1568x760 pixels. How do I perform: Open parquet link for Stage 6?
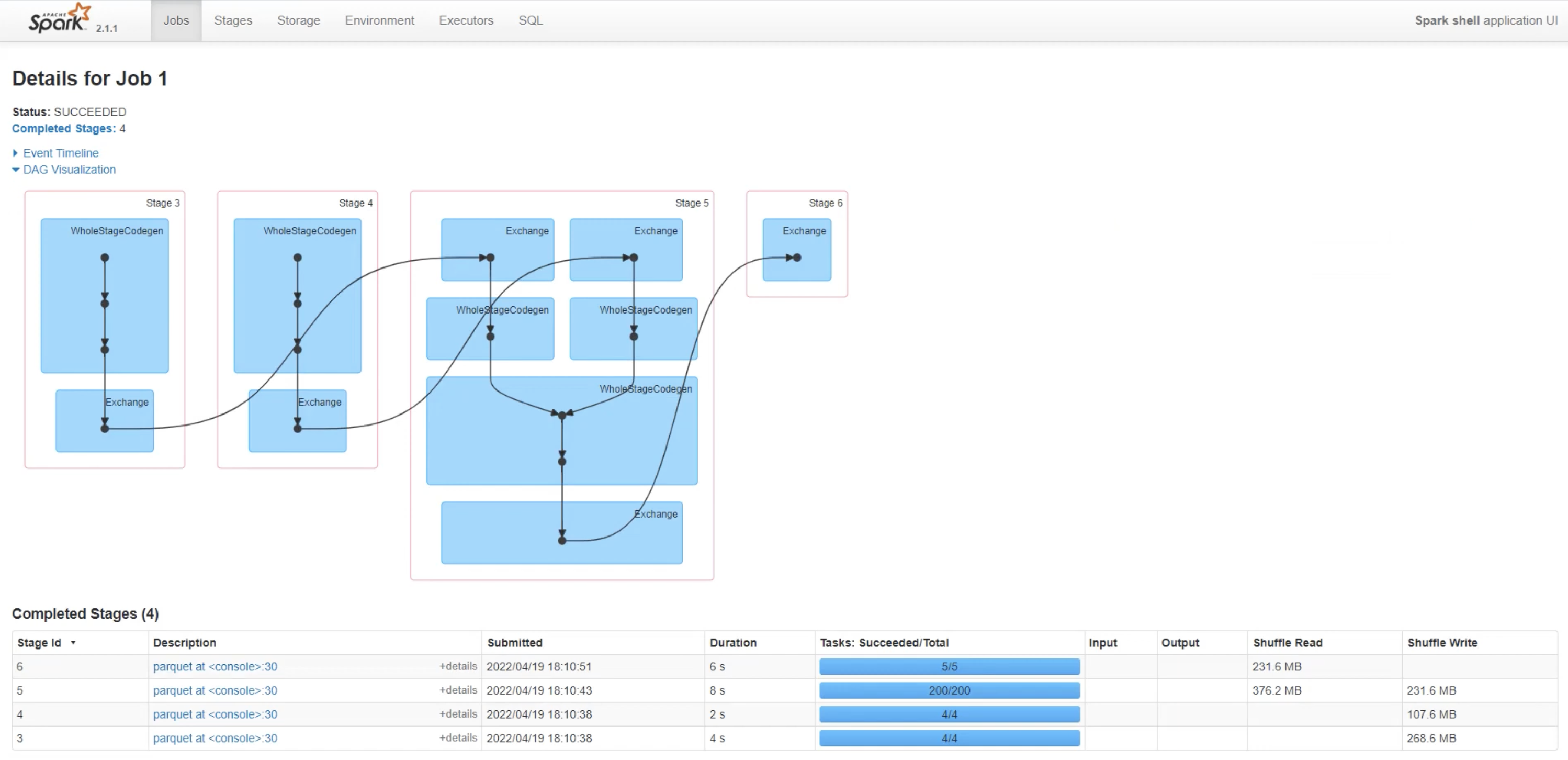215,666
